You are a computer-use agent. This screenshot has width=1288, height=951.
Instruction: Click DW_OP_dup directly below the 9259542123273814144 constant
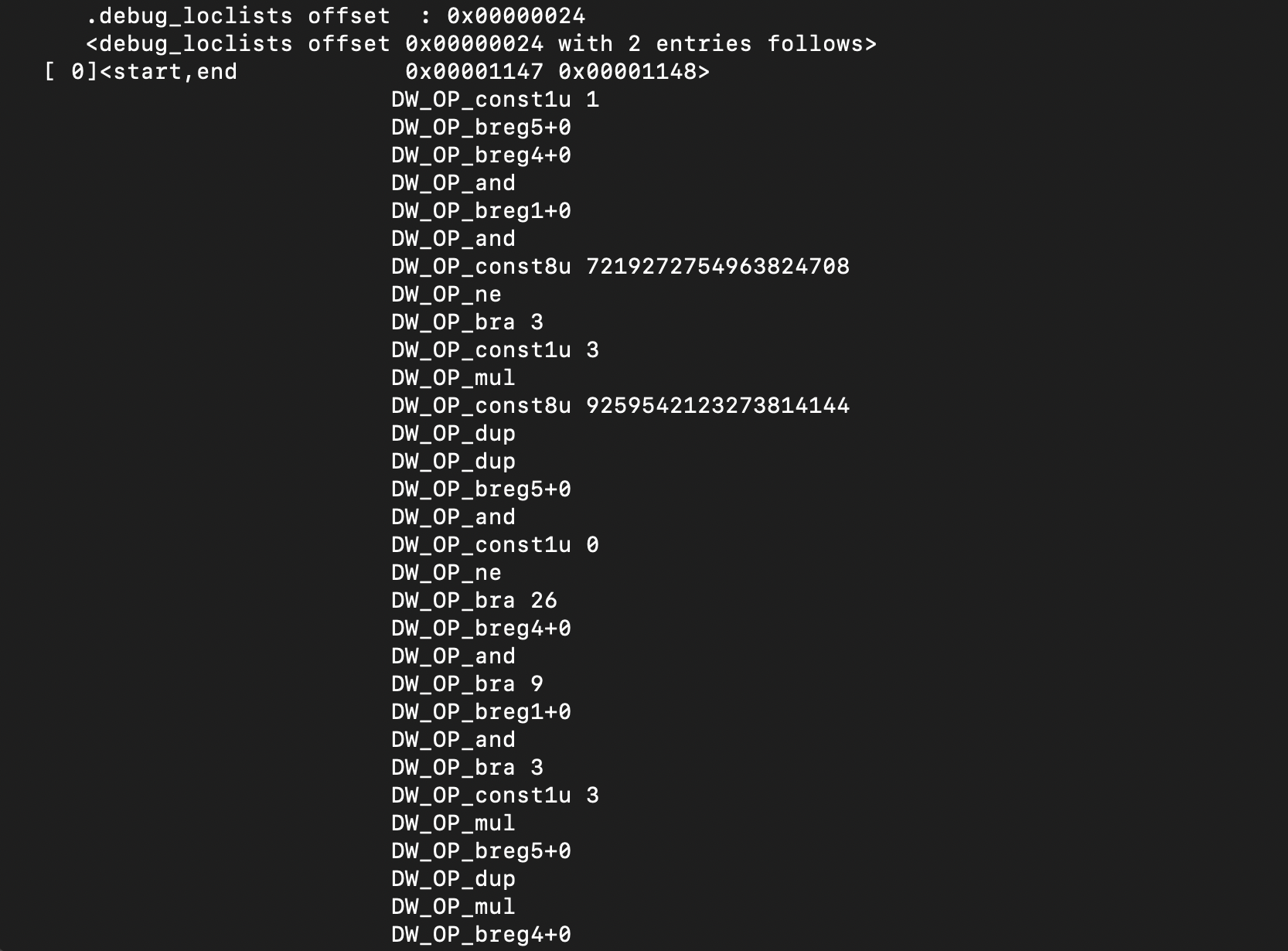(453, 434)
